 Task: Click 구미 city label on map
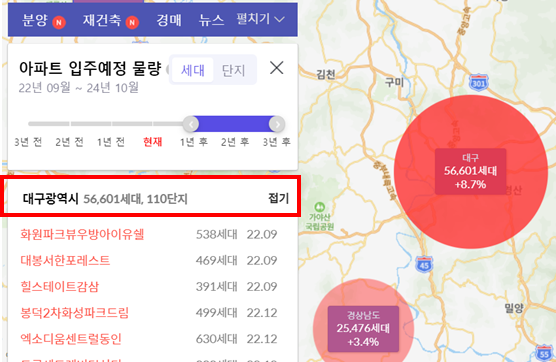point(394,82)
